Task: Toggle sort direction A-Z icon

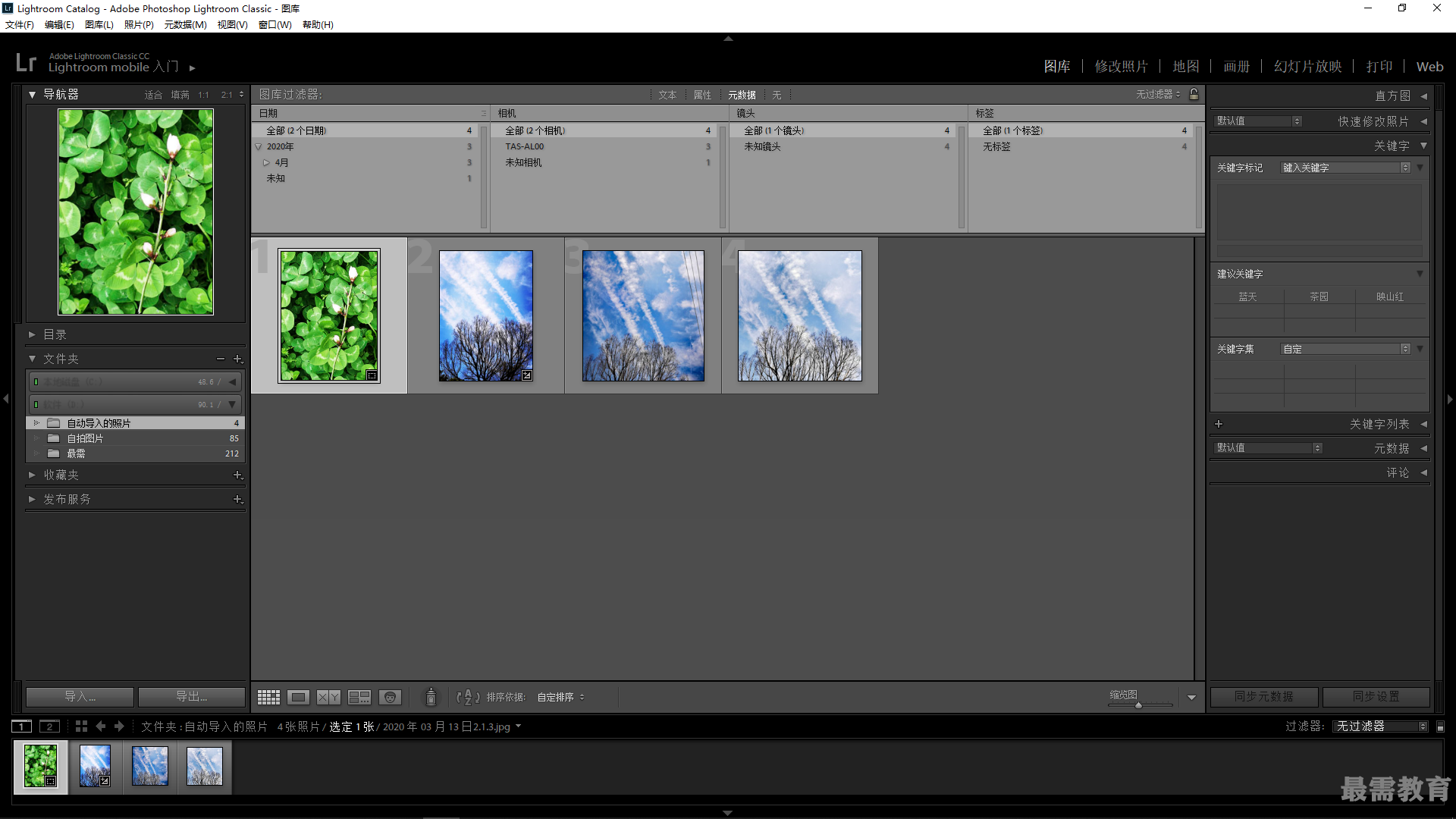Action: pos(468,697)
